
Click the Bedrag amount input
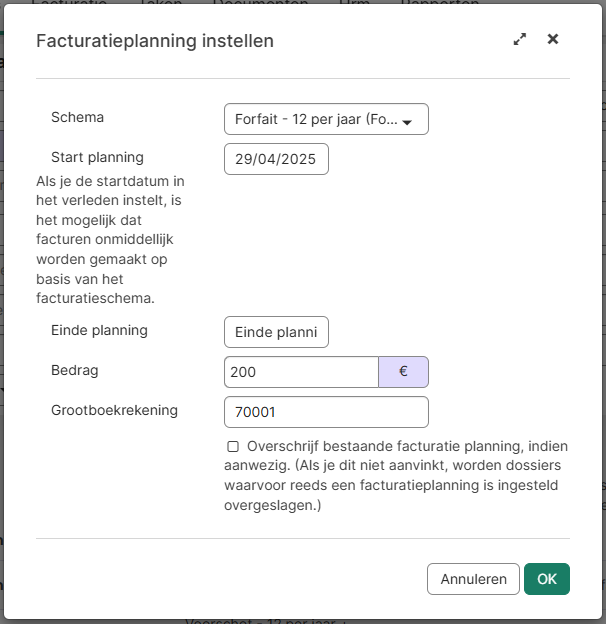tap(301, 372)
